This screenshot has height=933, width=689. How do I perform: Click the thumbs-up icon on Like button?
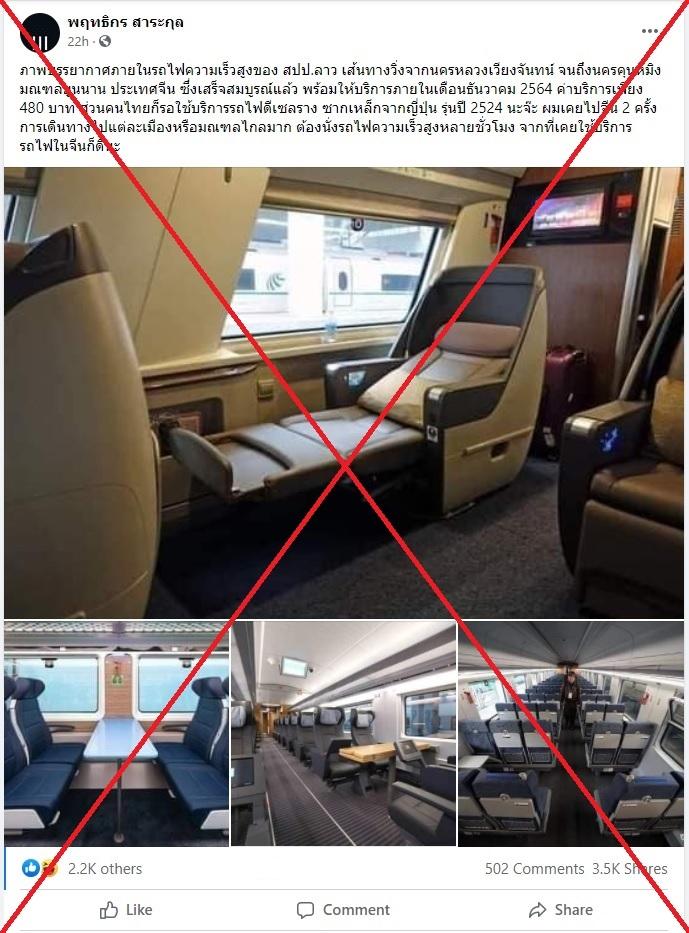[x=108, y=910]
